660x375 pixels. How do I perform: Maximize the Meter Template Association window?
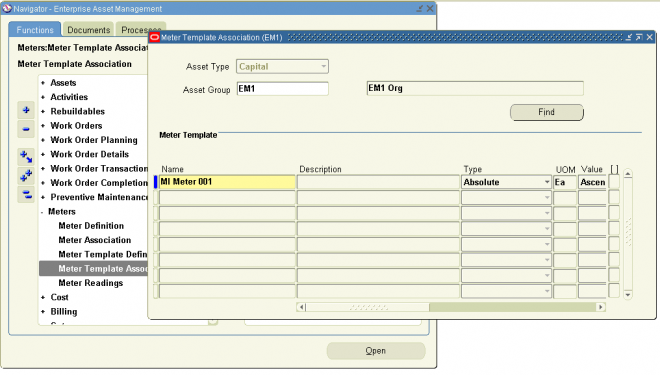click(639, 37)
